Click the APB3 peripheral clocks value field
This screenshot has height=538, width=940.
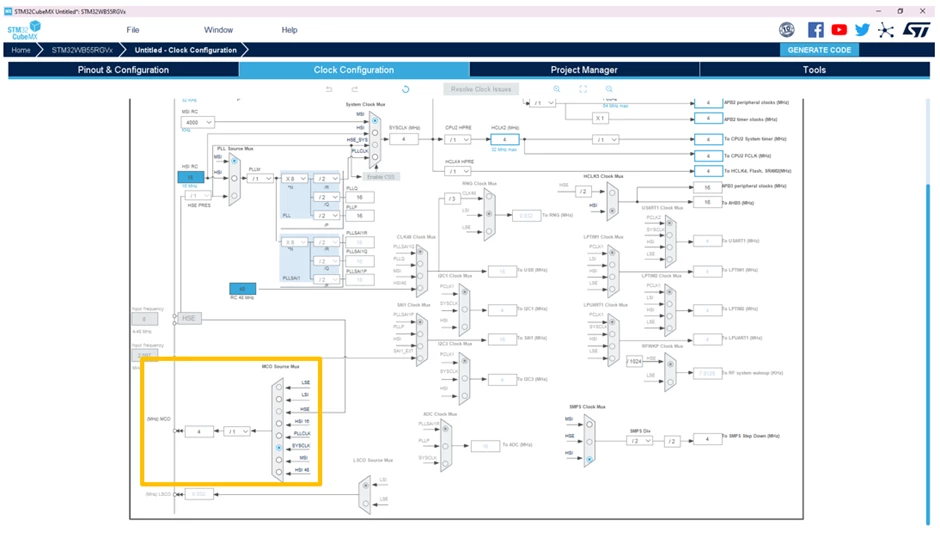pyautogui.click(x=707, y=187)
